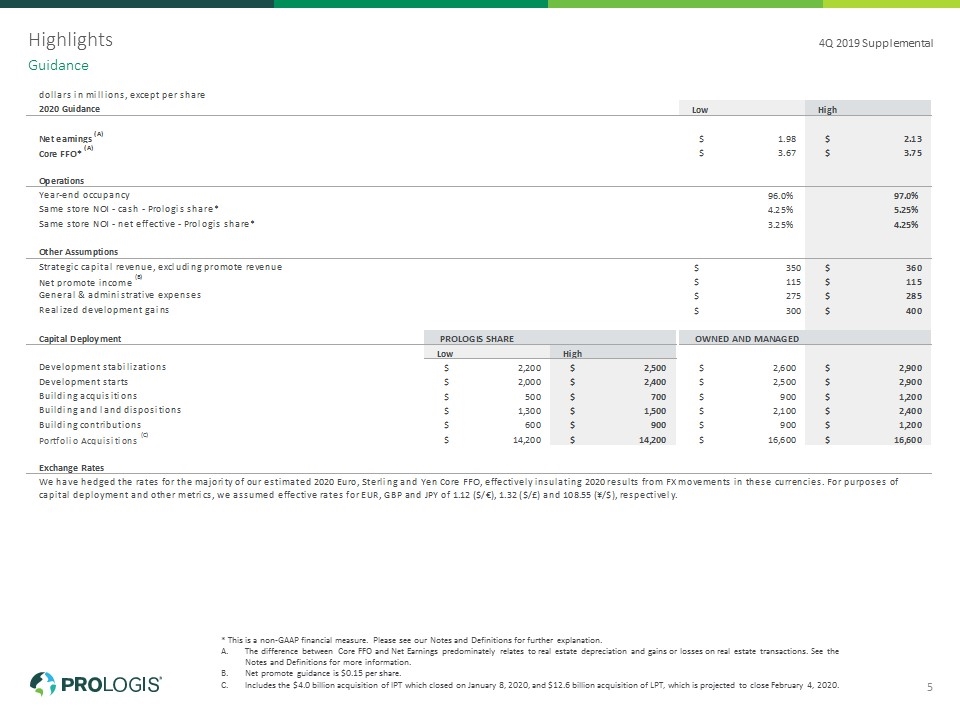
Task: Select Same store NOI net effective label
Action: pyautogui.click(x=147, y=224)
